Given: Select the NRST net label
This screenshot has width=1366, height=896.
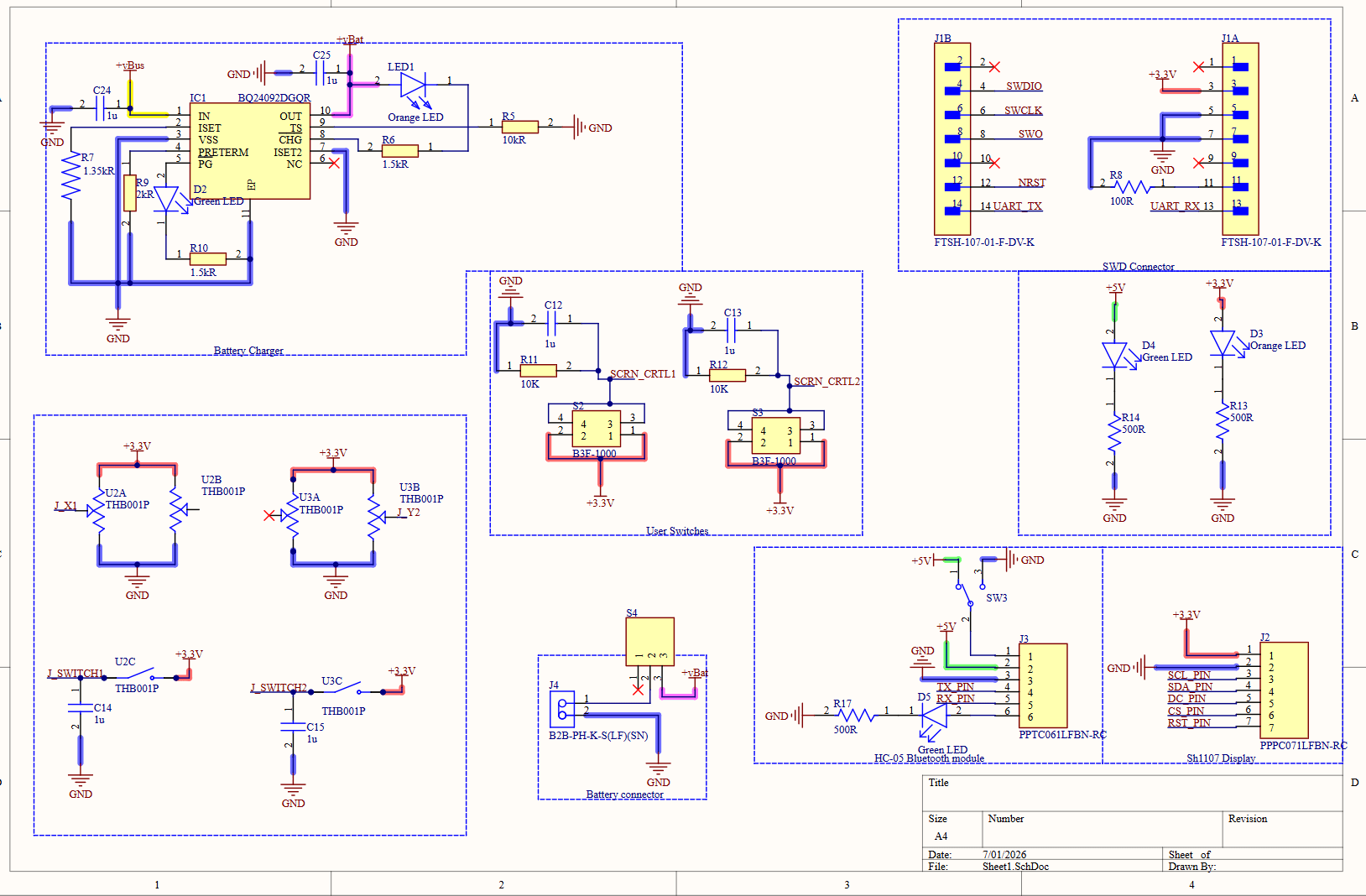Looking at the screenshot, I should coord(1032,183).
